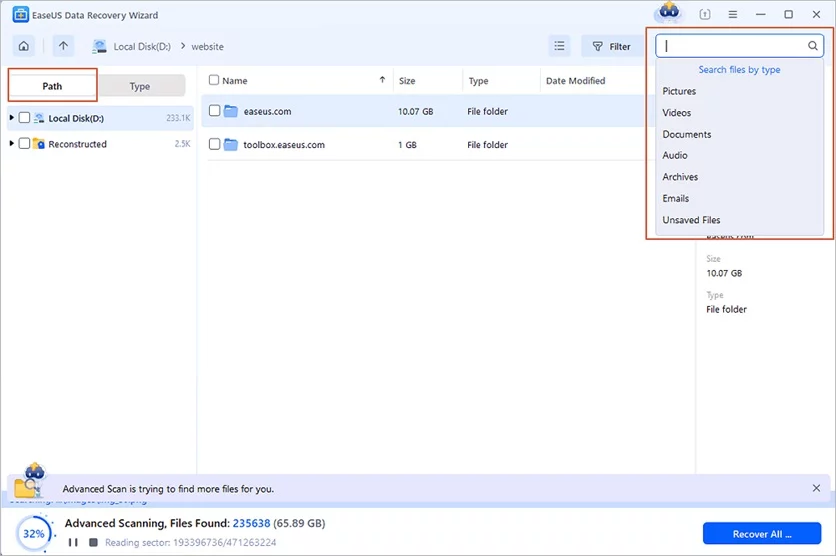Expand the Local Disk(D:) tree node

click(11, 118)
